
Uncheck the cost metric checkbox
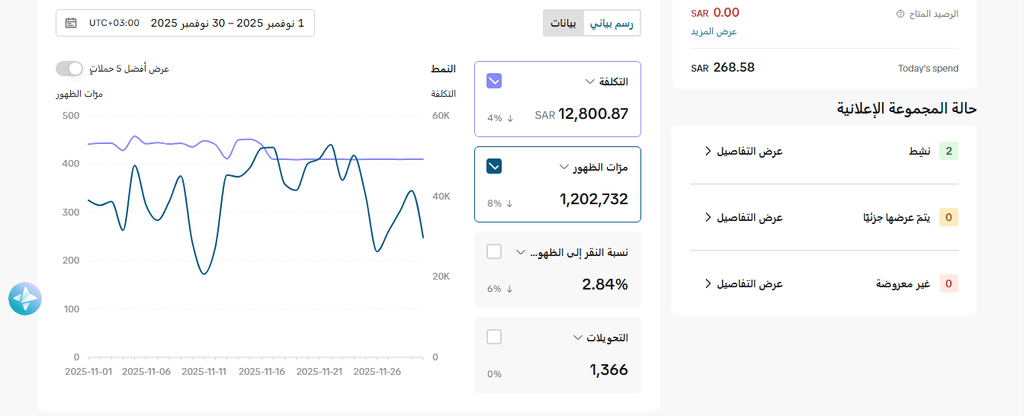coord(494,81)
